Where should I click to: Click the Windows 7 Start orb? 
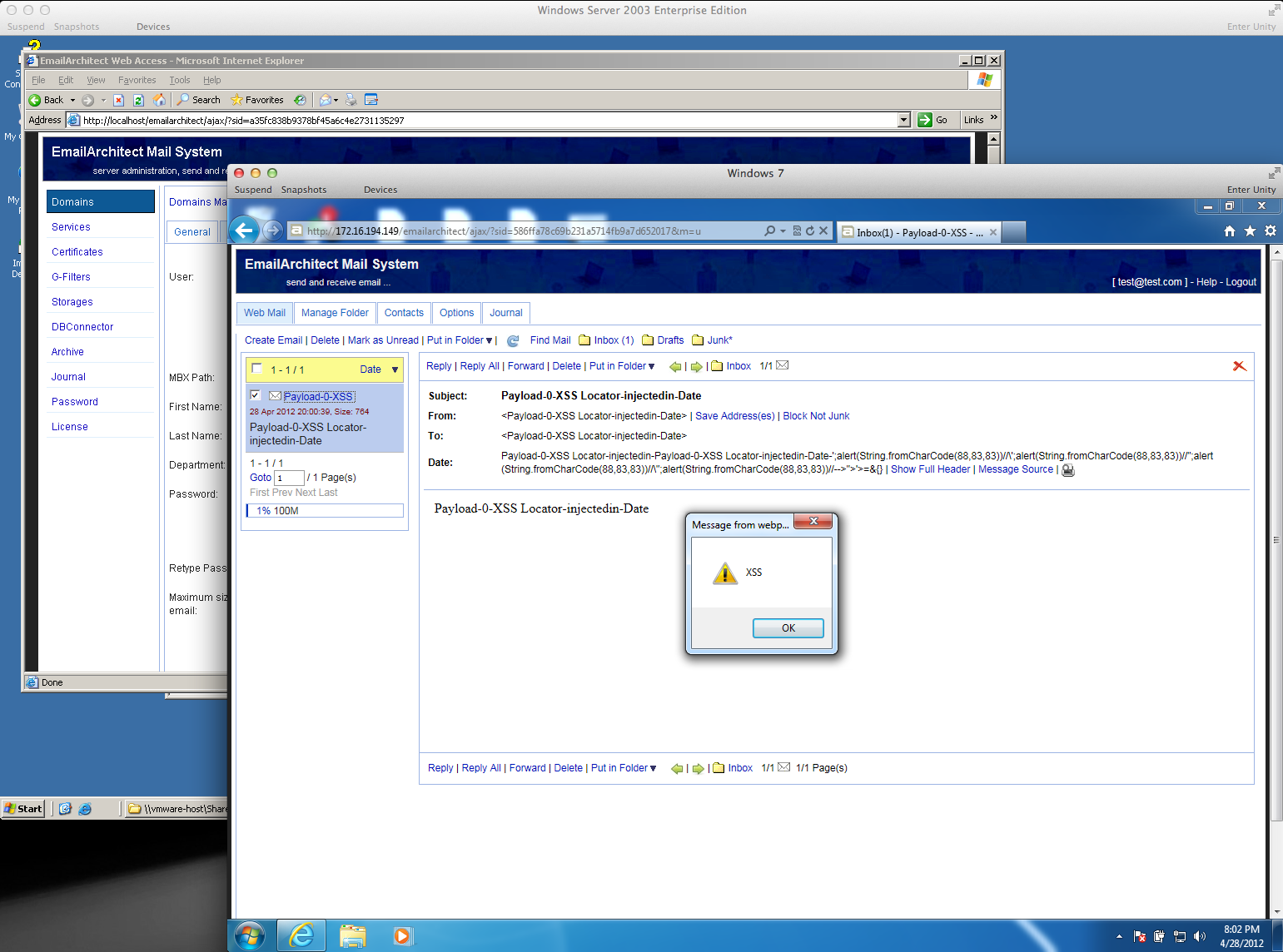(249, 935)
